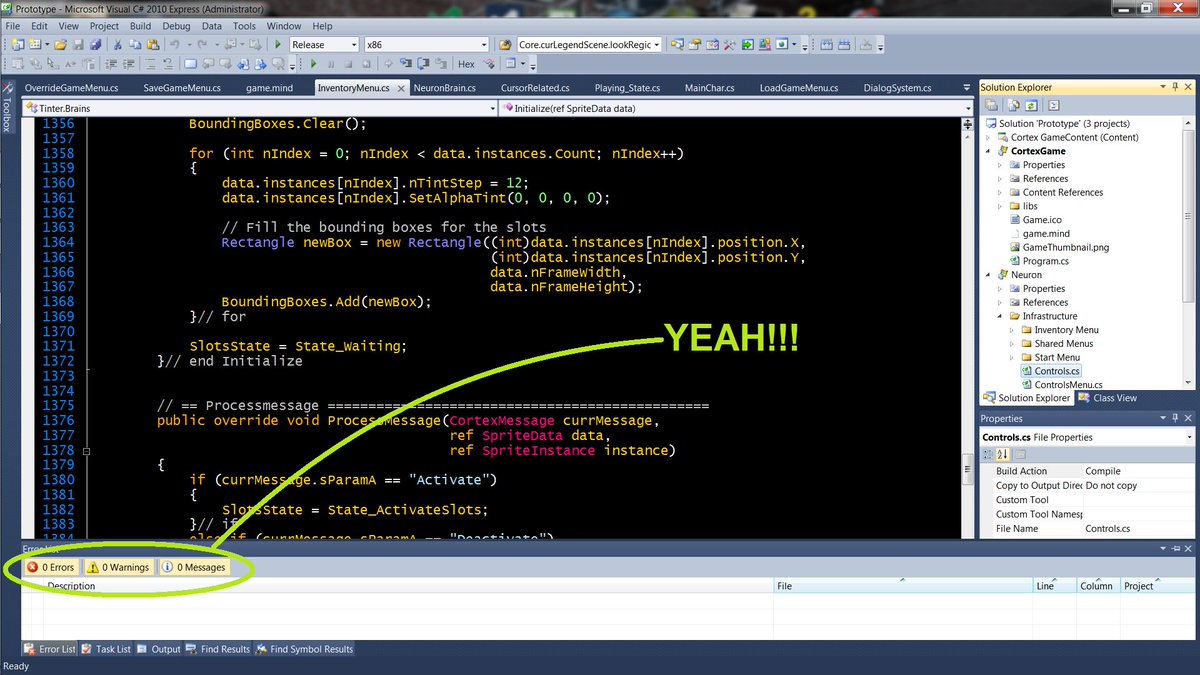The image size is (1200, 675).
Task: Click the Copy icon in toolbar
Action: [135, 45]
